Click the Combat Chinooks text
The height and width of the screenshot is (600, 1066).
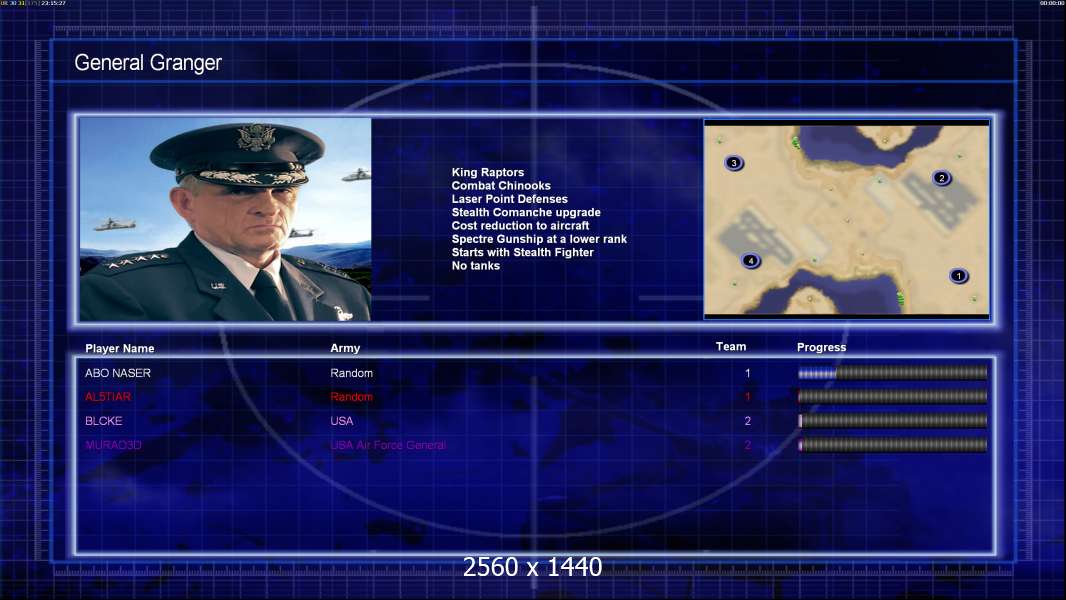(x=501, y=186)
